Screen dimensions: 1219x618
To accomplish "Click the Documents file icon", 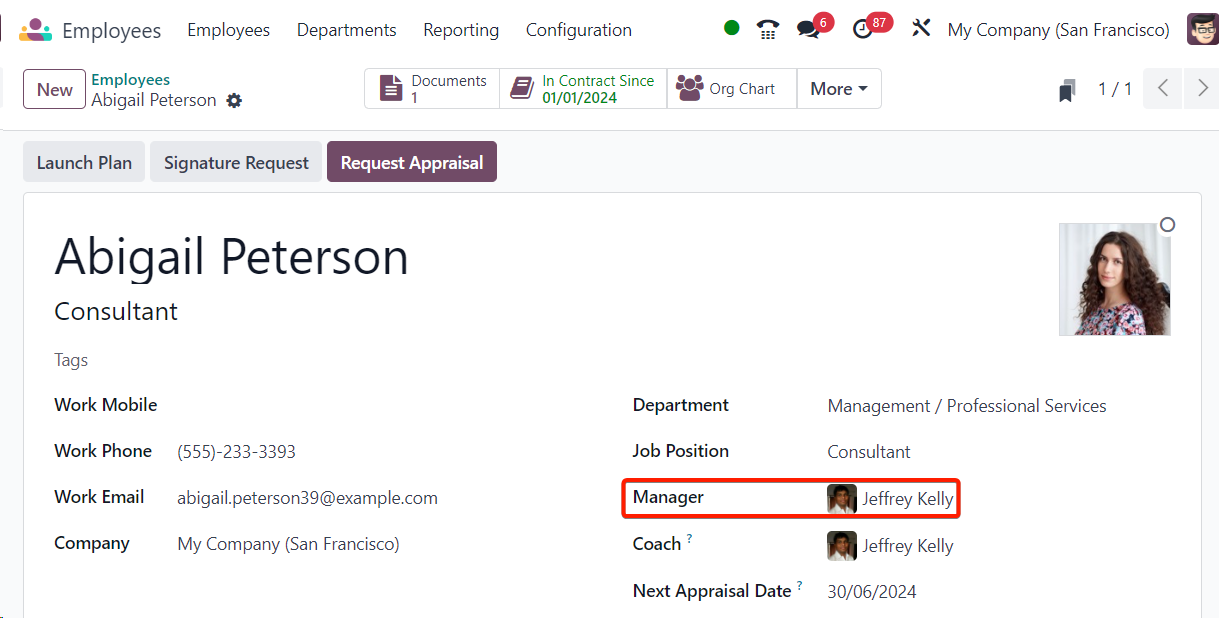I will (391, 89).
